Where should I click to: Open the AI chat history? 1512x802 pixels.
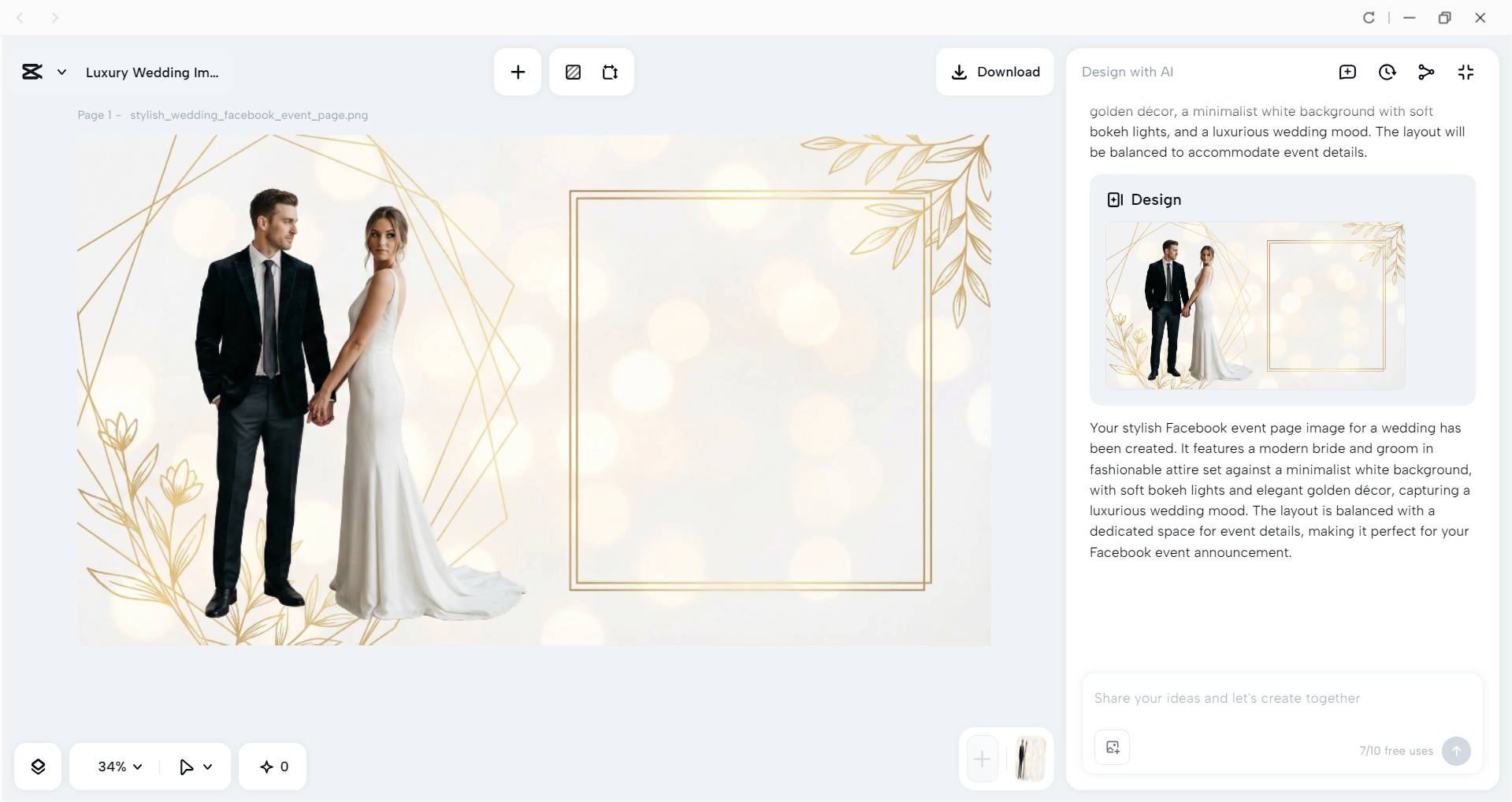pyautogui.click(x=1388, y=72)
